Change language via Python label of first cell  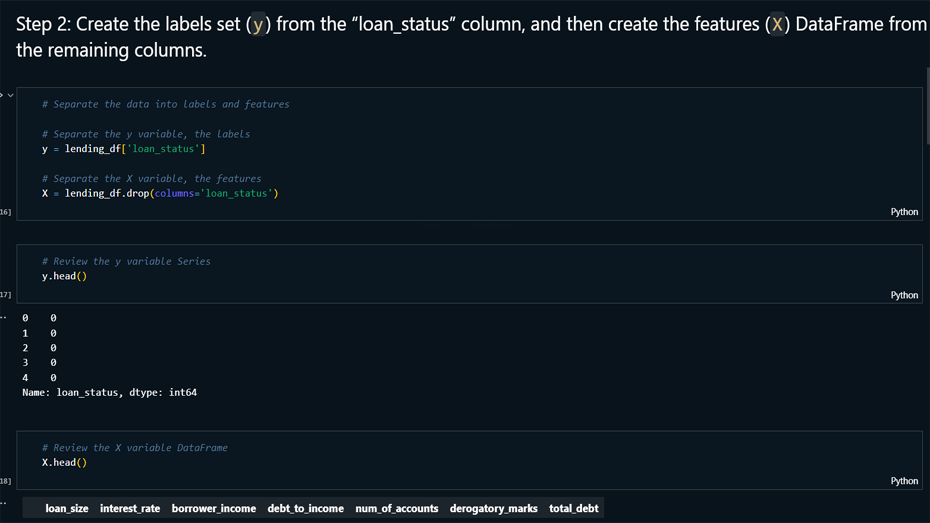[x=903, y=212]
